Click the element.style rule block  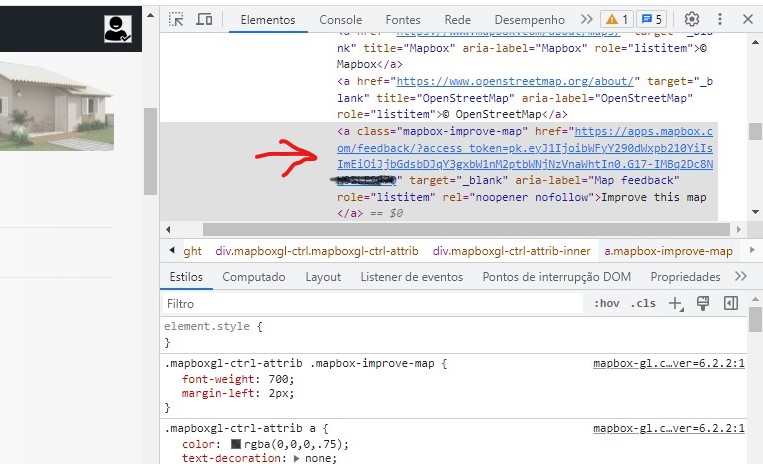coord(453,335)
